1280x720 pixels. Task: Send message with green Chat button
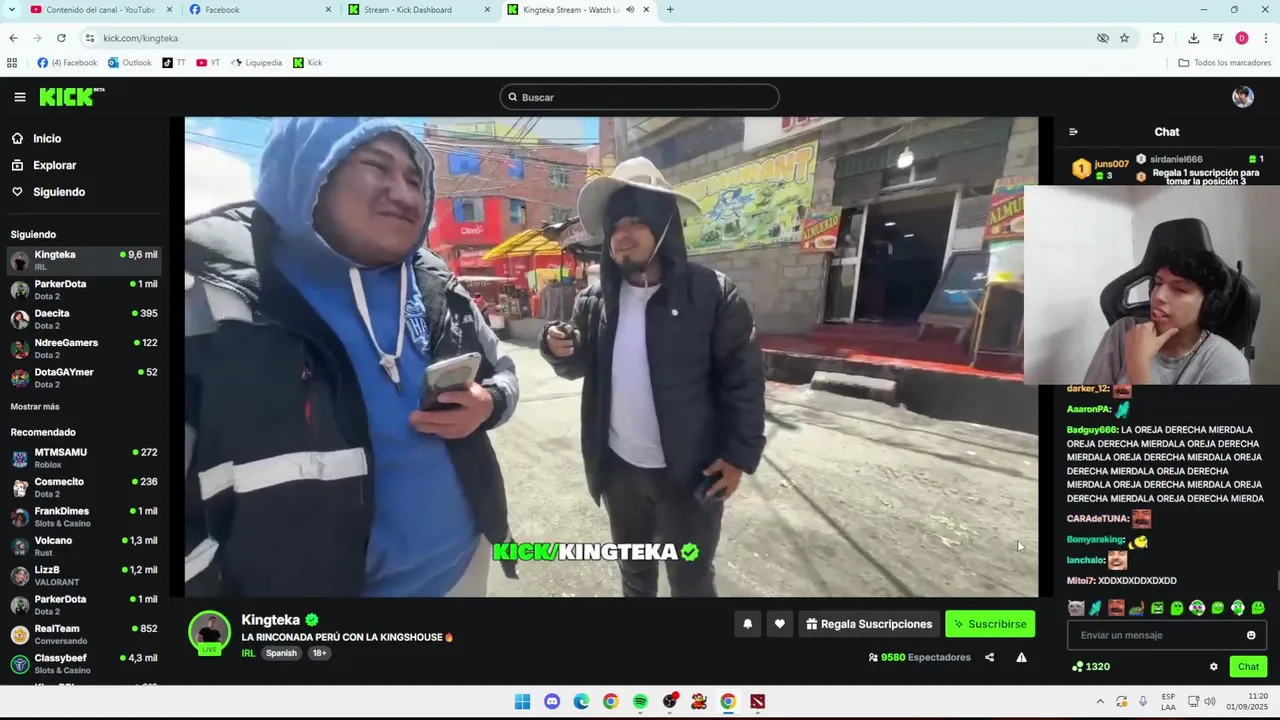coord(1248,667)
